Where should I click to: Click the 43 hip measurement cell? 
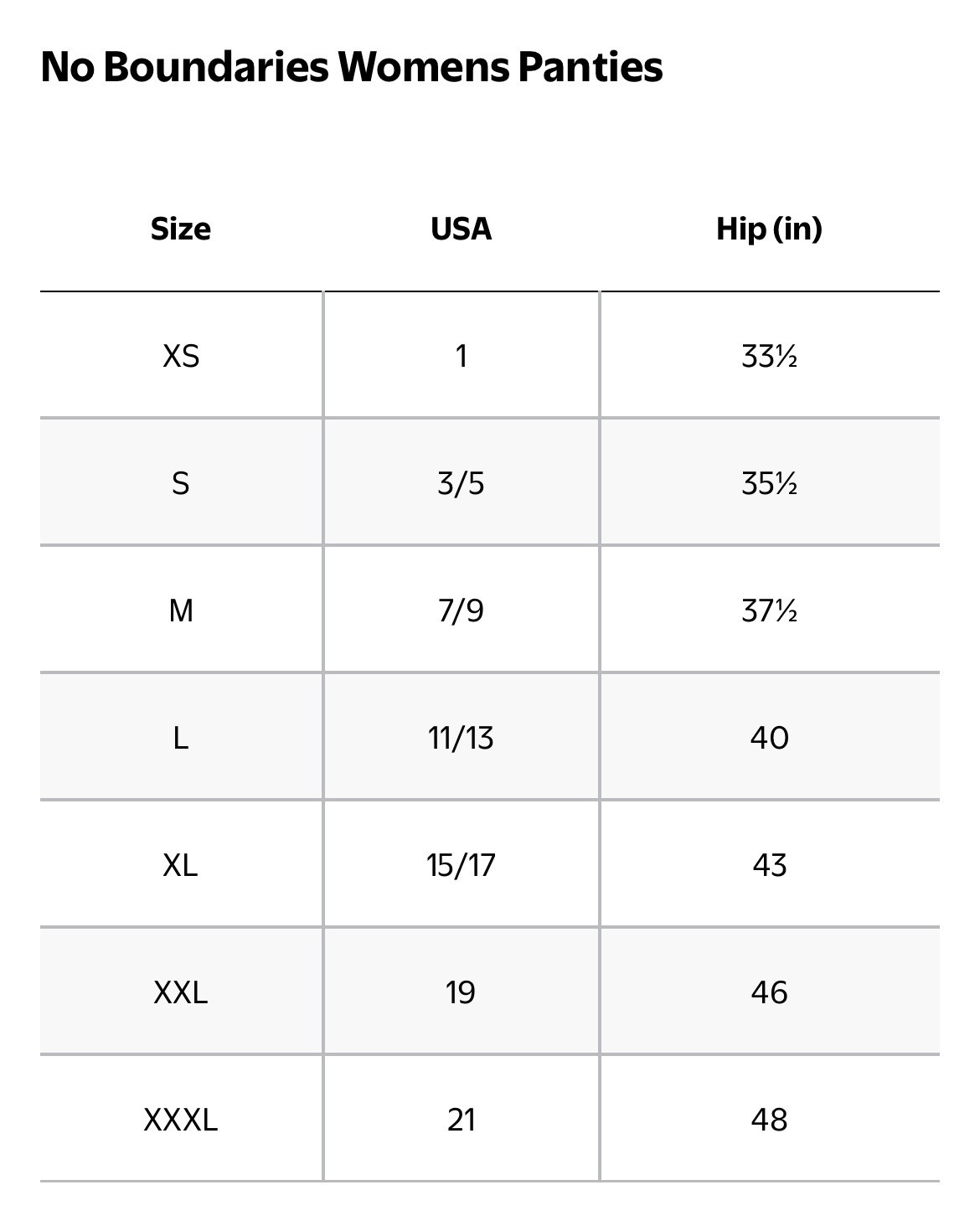pyautogui.click(x=769, y=865)
